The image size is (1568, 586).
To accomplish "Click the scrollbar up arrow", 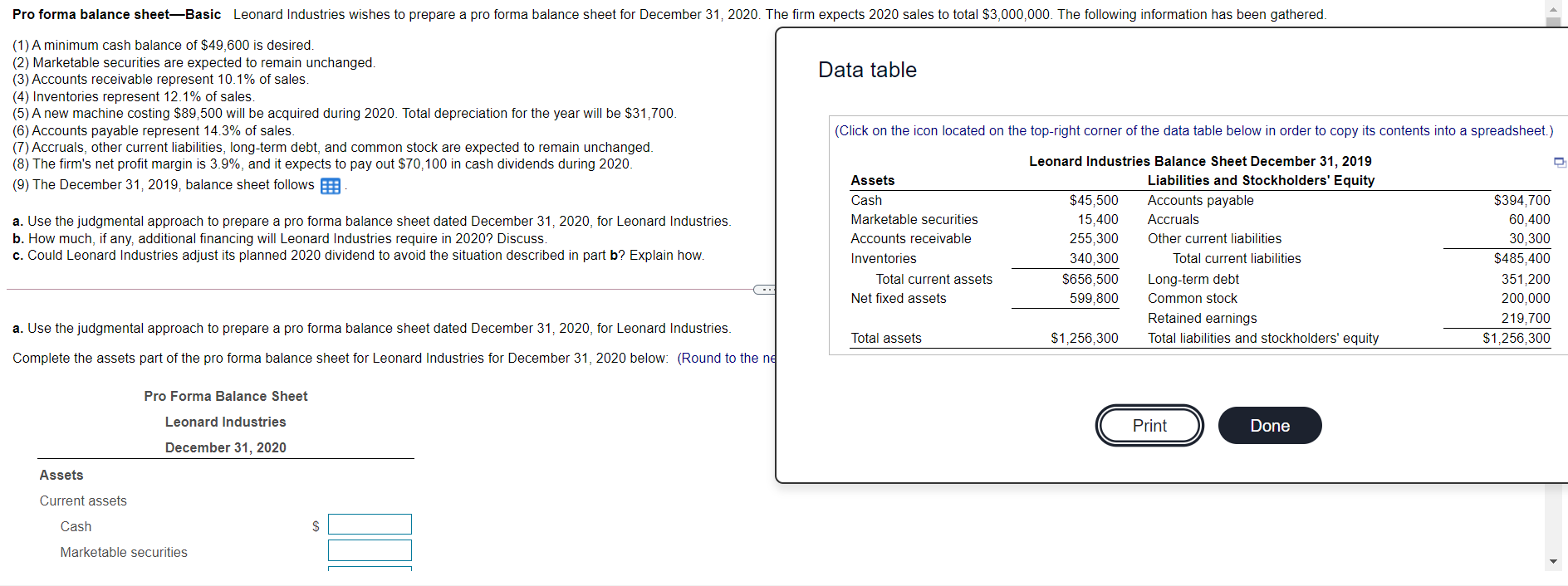I will 1553,9.
